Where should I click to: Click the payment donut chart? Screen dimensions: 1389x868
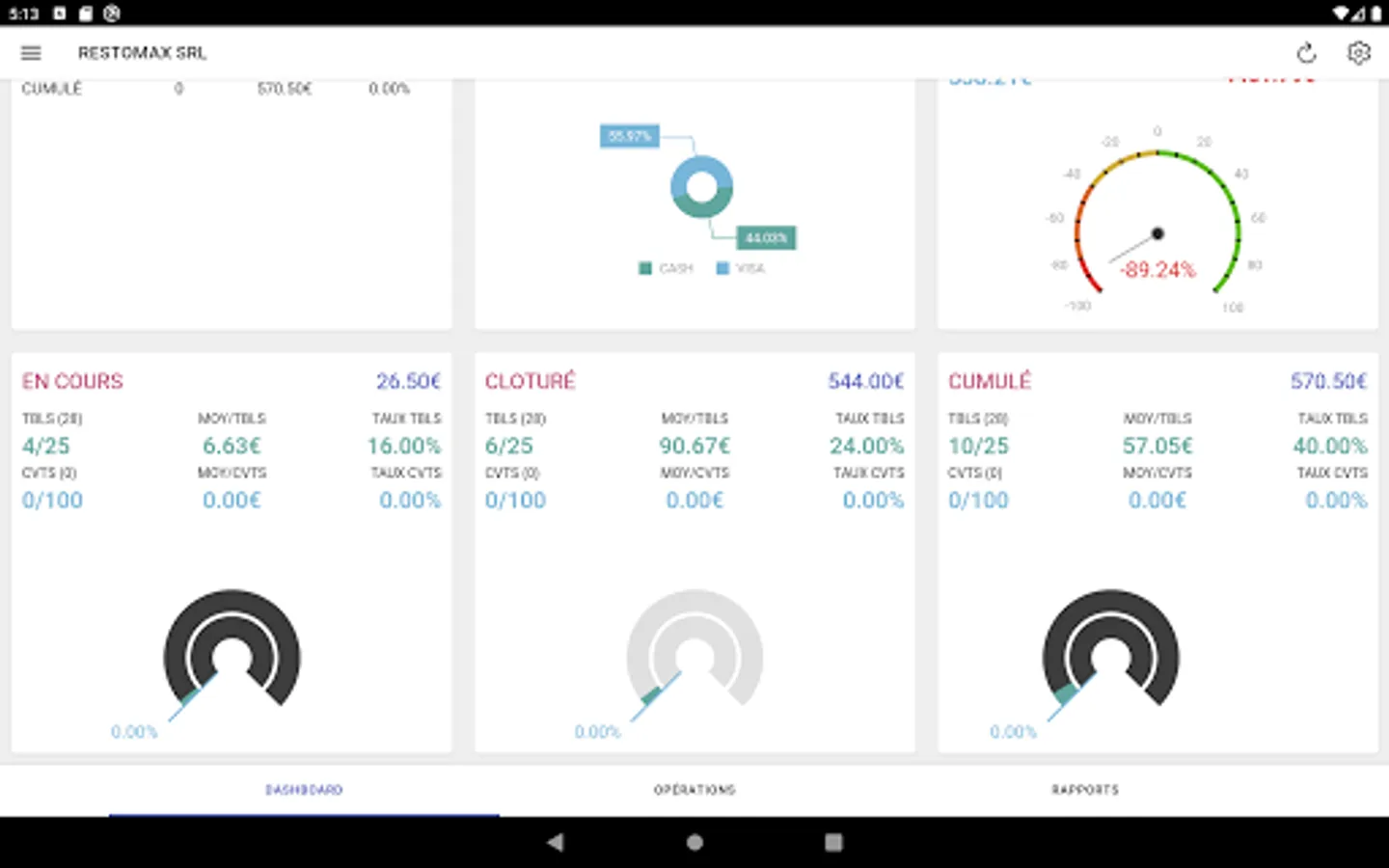point(701,186)
